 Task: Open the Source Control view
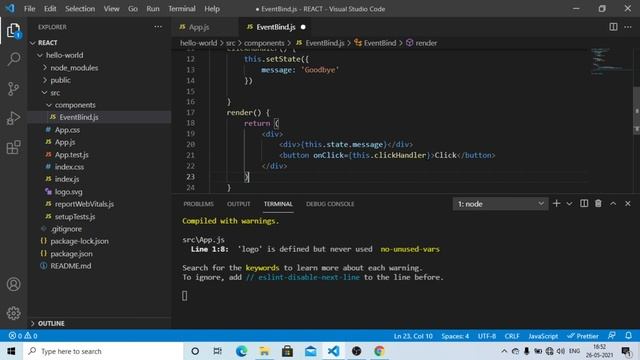13,89
